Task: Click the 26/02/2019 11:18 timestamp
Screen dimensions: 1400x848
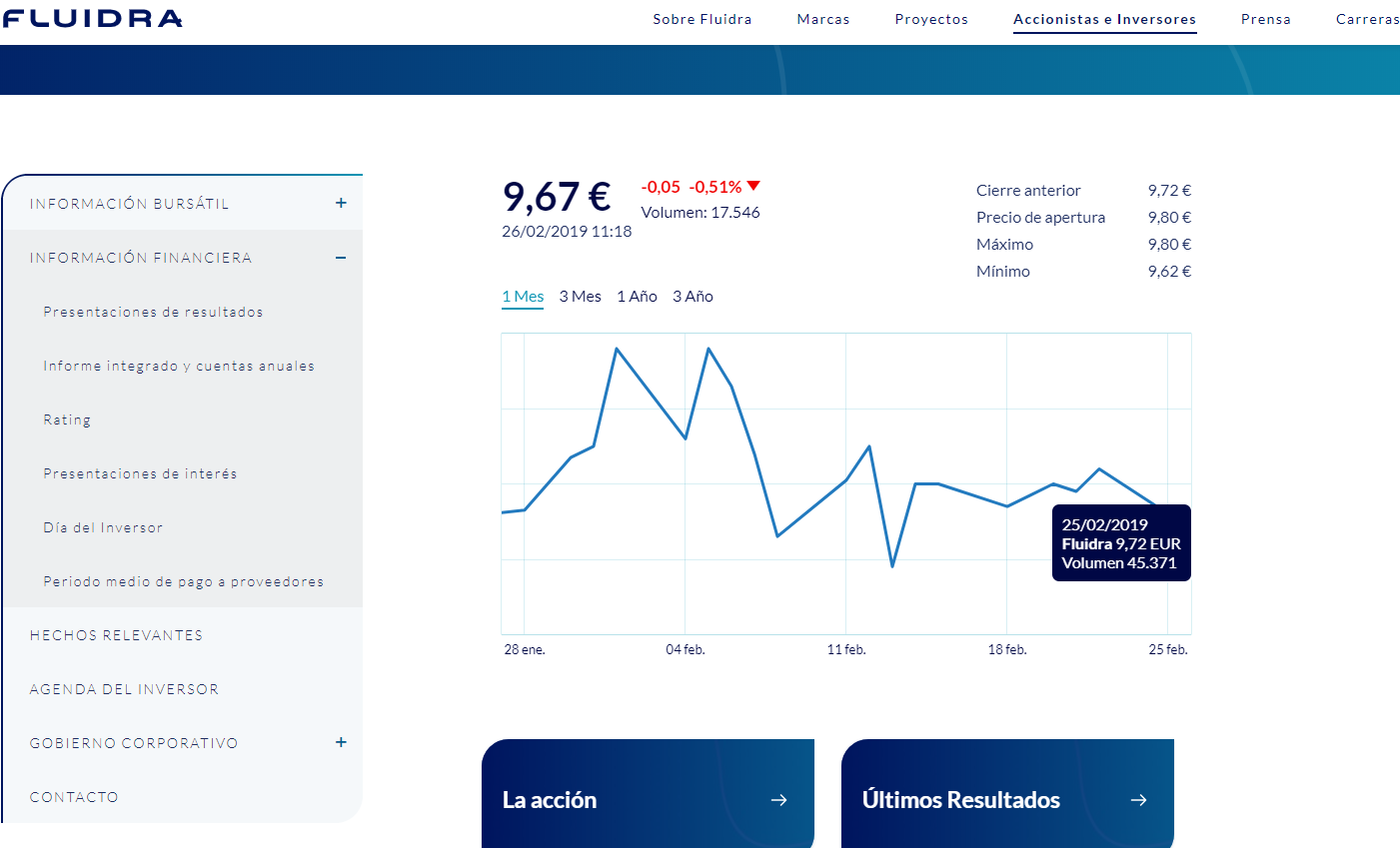Action: point(567,232)
